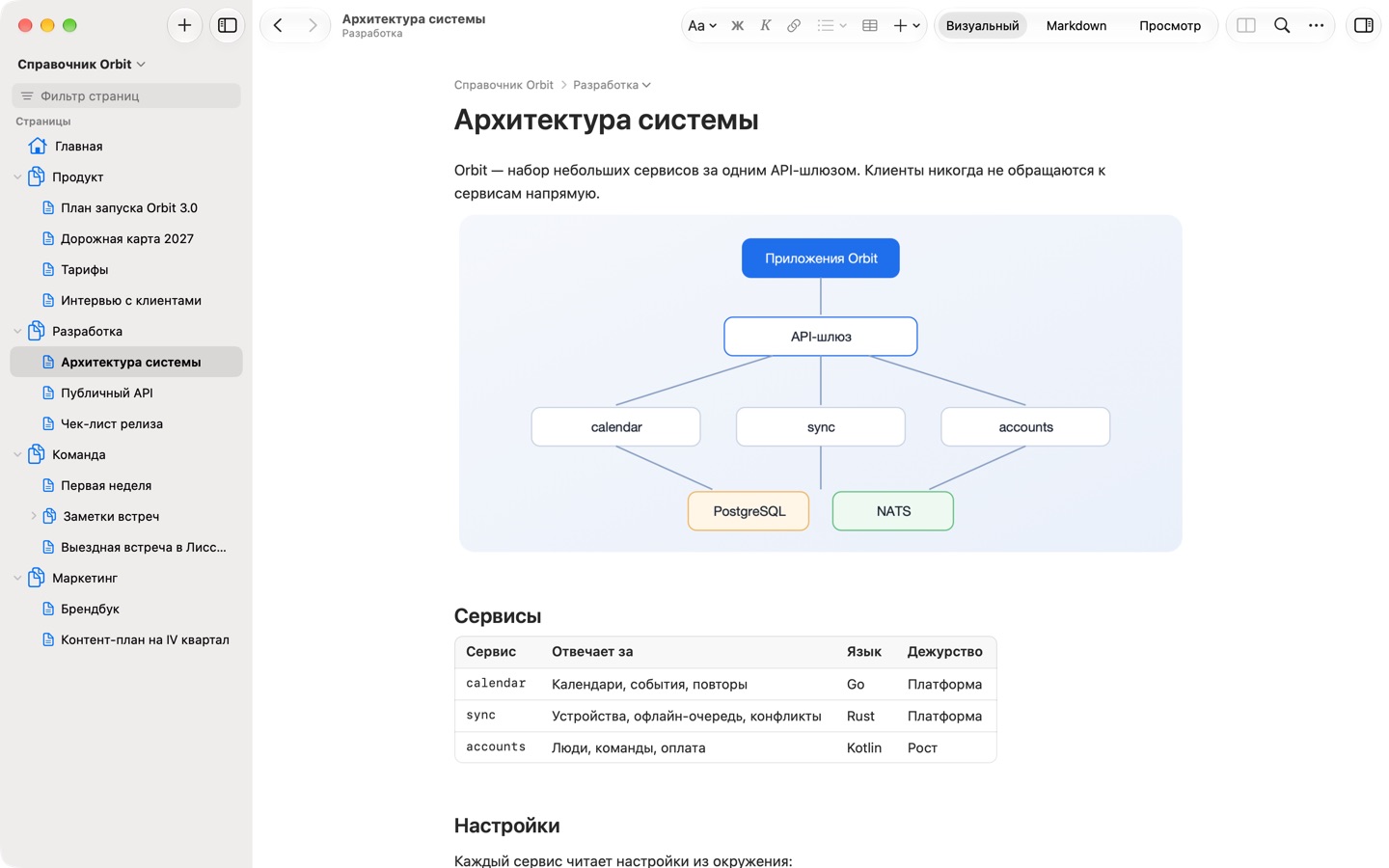Open Дорожная карта 2027 page
1389x868 pixels.
click(x=126, y=238)
